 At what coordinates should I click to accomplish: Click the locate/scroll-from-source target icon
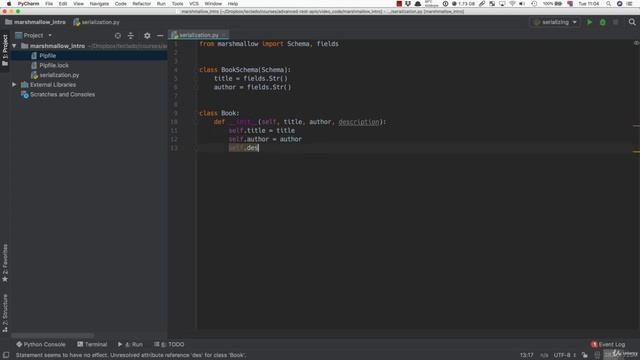coord(118,36)
